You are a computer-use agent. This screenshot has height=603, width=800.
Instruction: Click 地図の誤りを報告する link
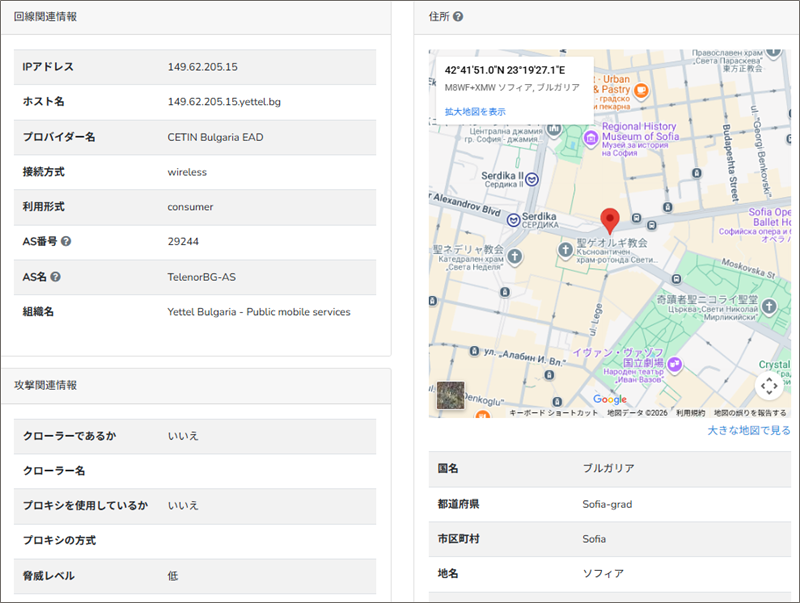[749, 412]
